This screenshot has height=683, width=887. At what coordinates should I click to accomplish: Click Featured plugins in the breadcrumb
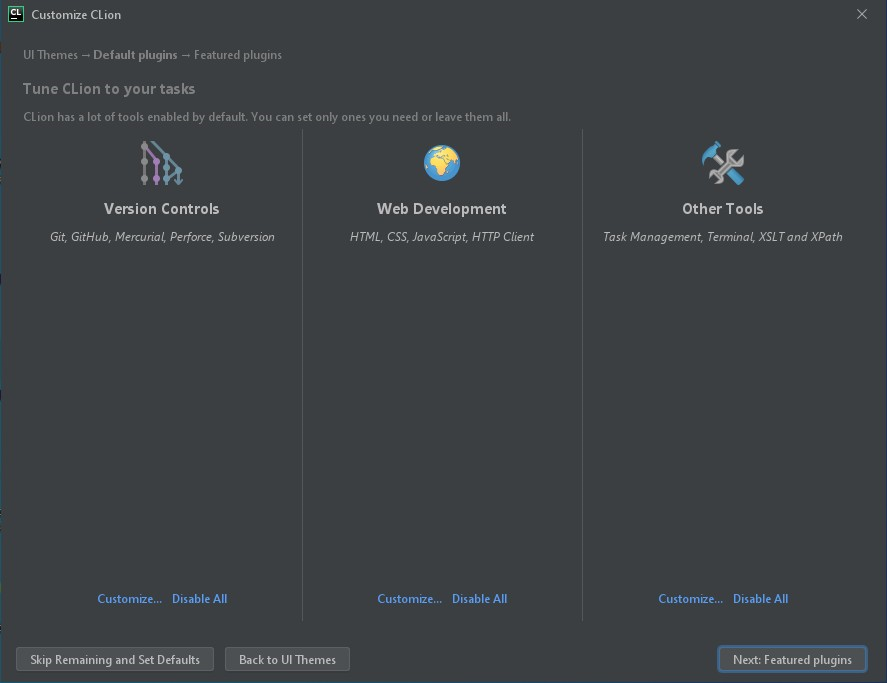[238, 55]
